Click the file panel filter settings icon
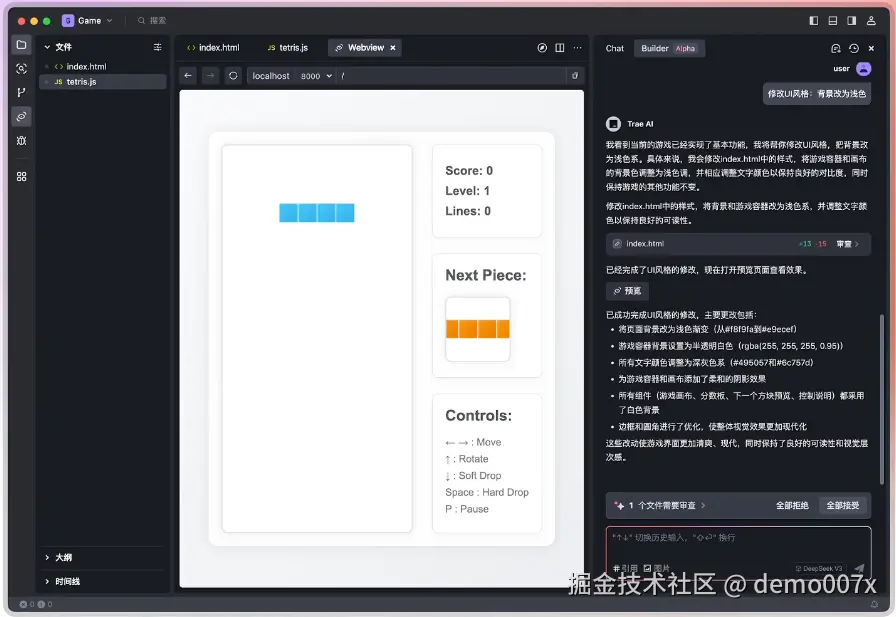This screenshot has height=617, width=896. tap(157, 47)
